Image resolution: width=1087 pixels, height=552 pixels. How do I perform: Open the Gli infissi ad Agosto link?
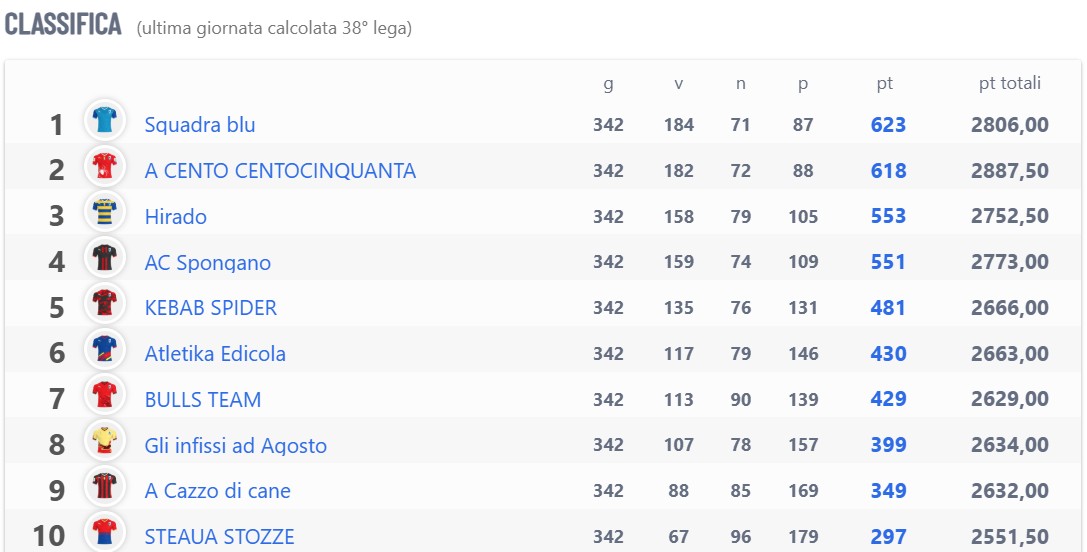click(x=236, y=445)
